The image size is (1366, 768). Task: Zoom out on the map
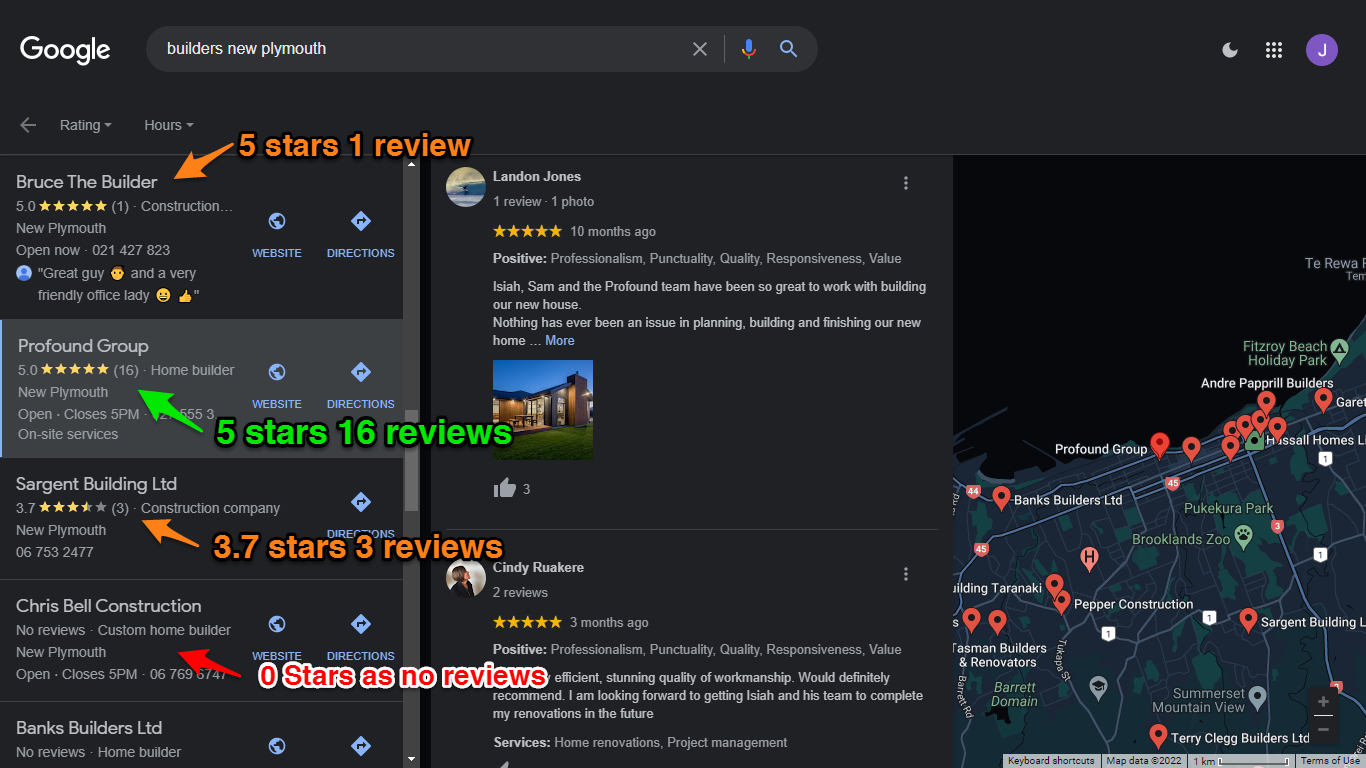1323,730
